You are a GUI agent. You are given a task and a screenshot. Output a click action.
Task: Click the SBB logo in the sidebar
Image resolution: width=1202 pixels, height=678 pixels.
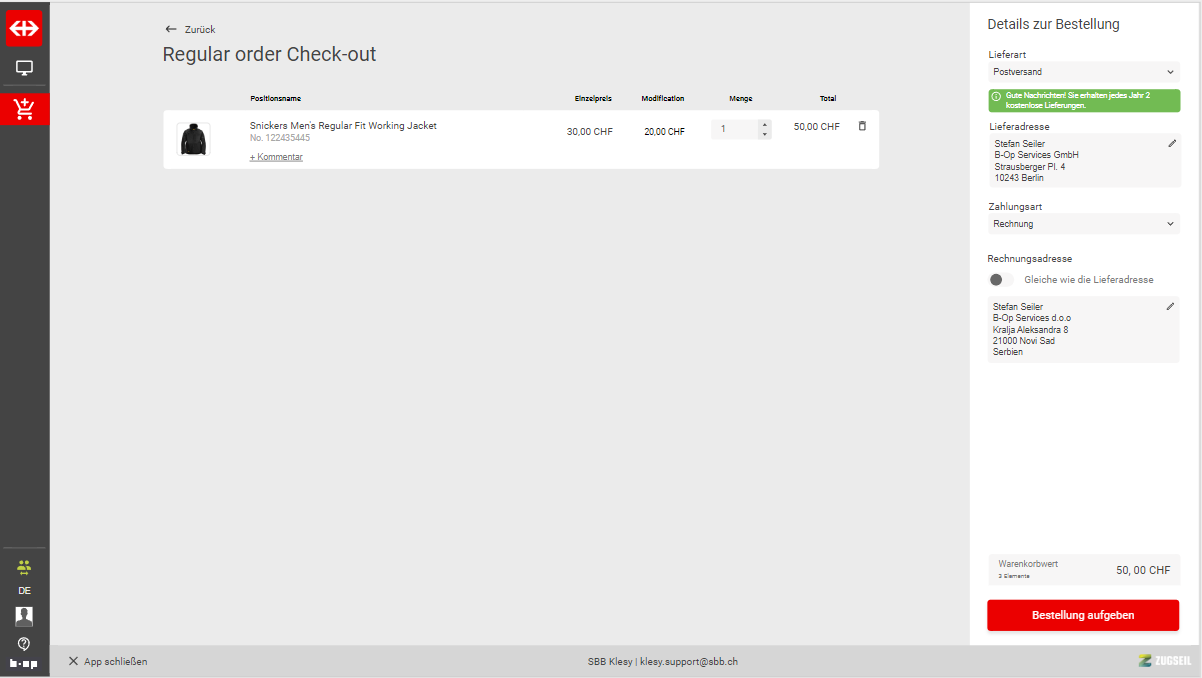[x=24, y=29]
